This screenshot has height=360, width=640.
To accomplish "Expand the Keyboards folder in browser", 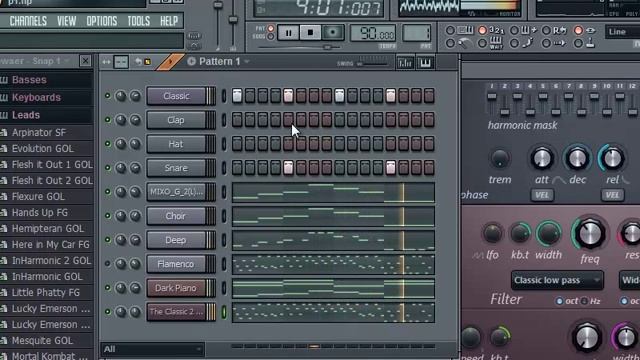I will pos(36,98).
